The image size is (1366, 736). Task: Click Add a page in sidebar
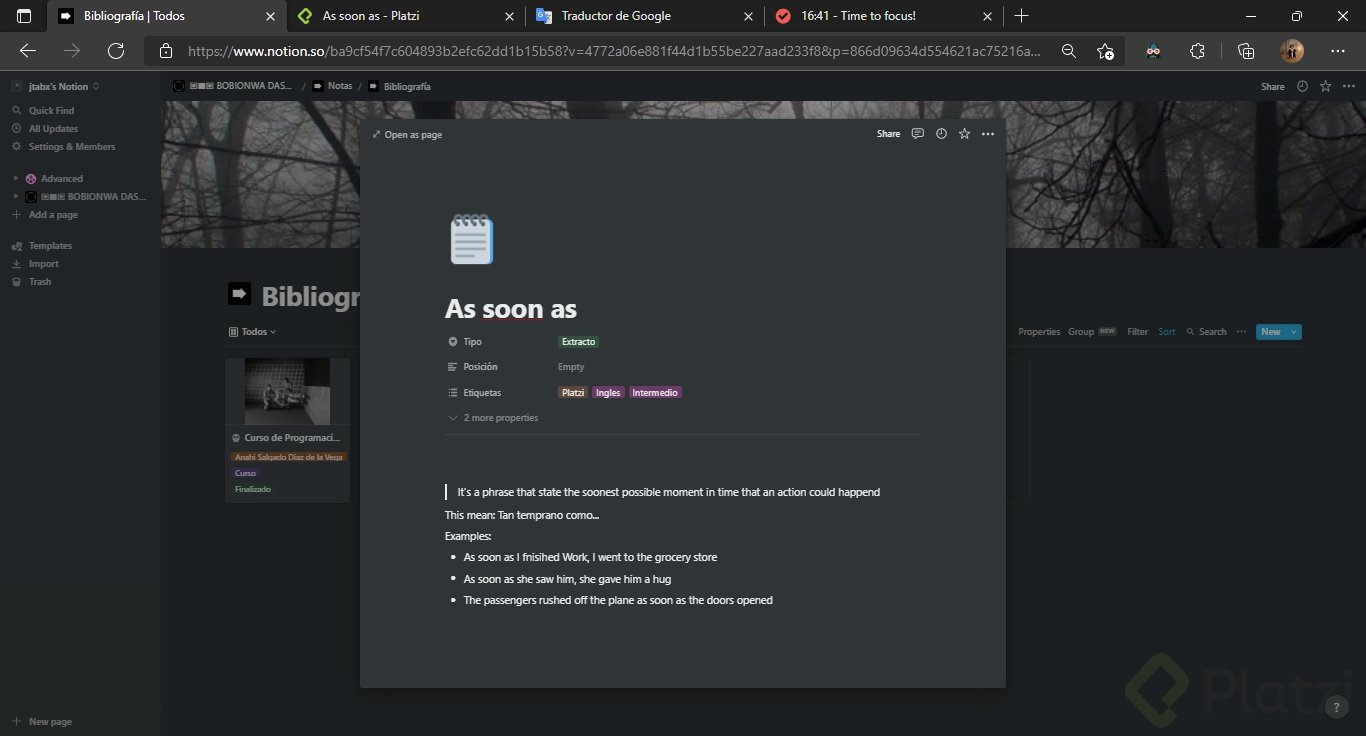point(53,215)
